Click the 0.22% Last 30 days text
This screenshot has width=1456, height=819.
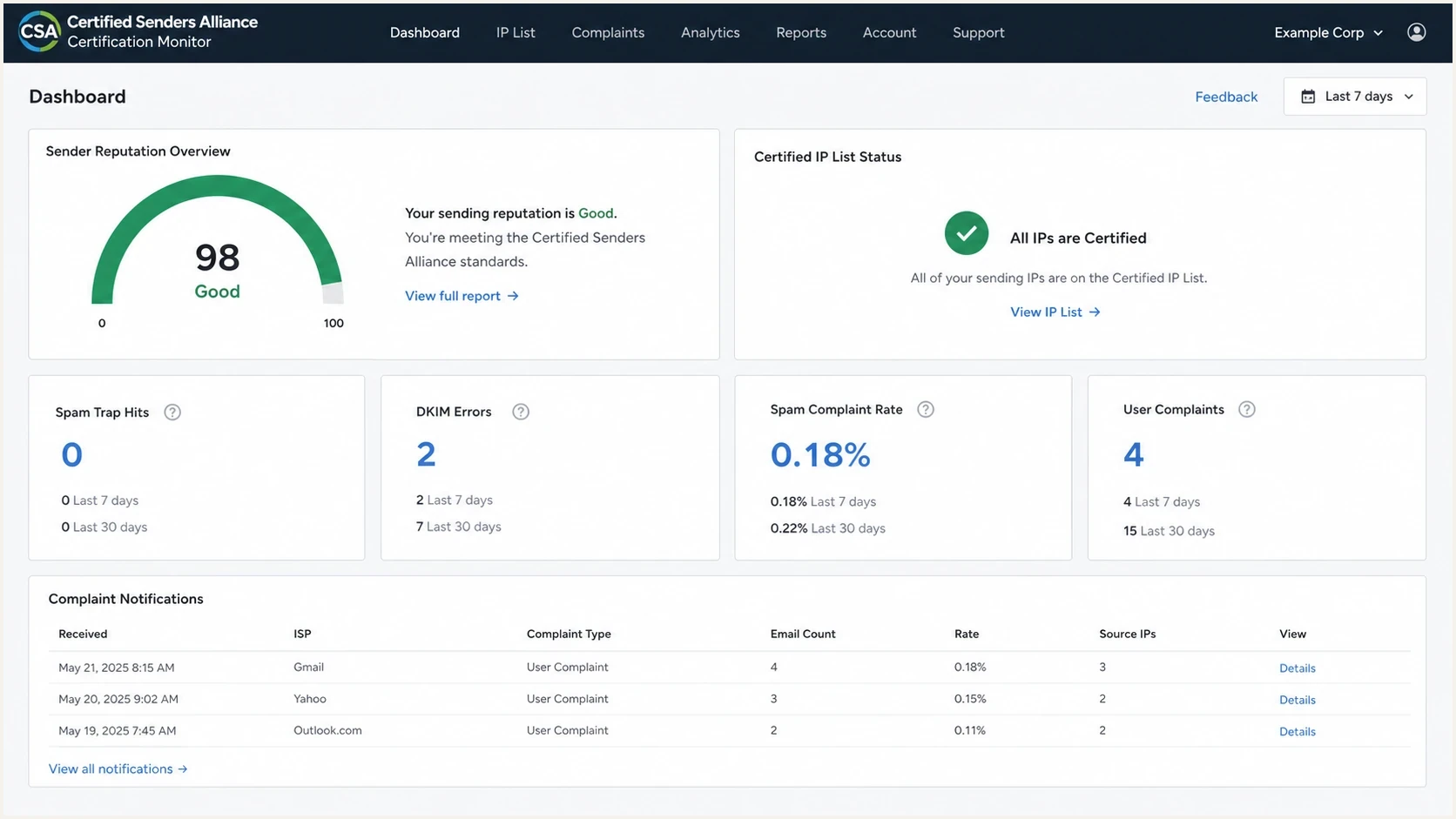point(827,528)
